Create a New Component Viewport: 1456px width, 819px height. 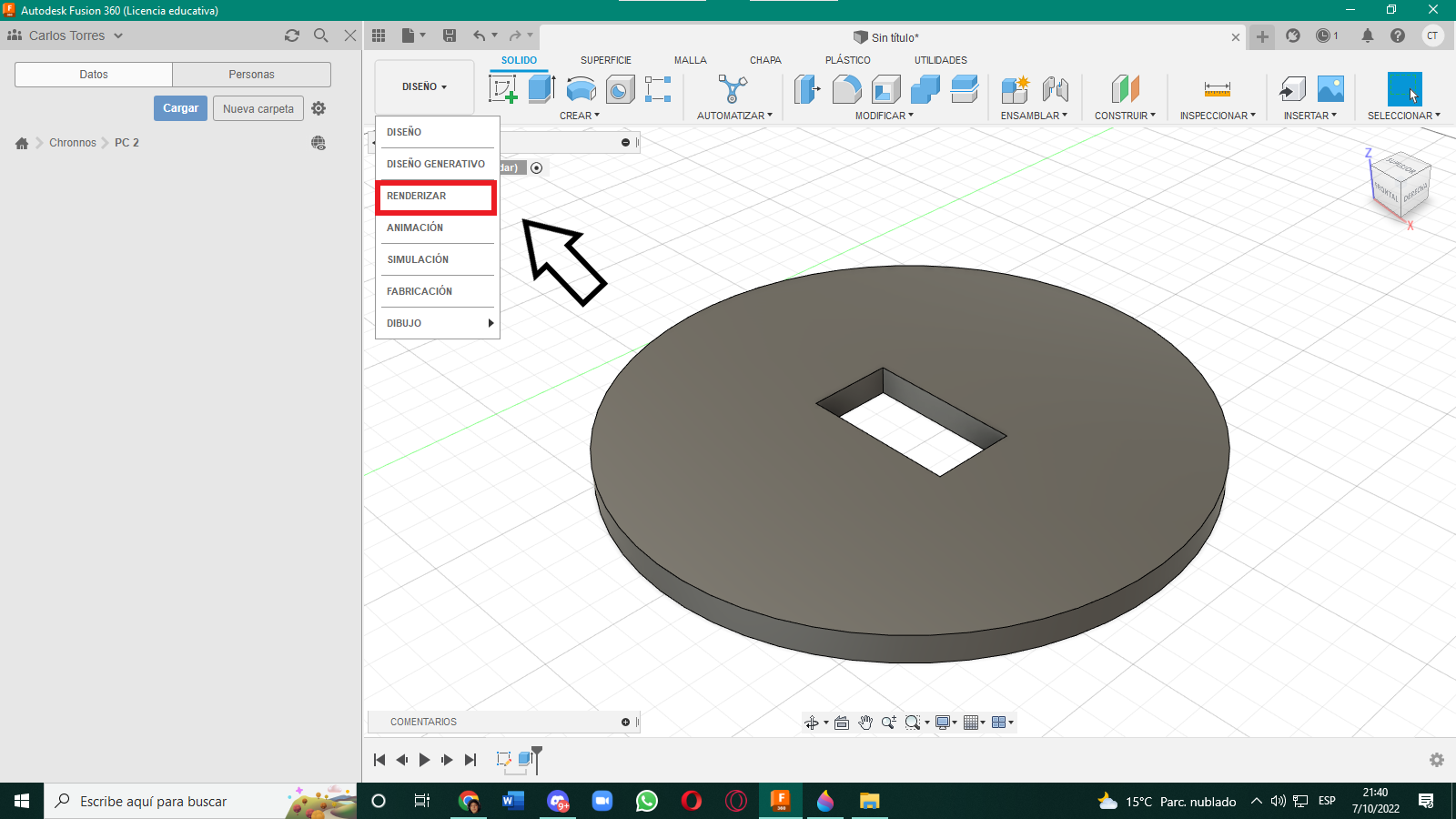pos(1015,89)
